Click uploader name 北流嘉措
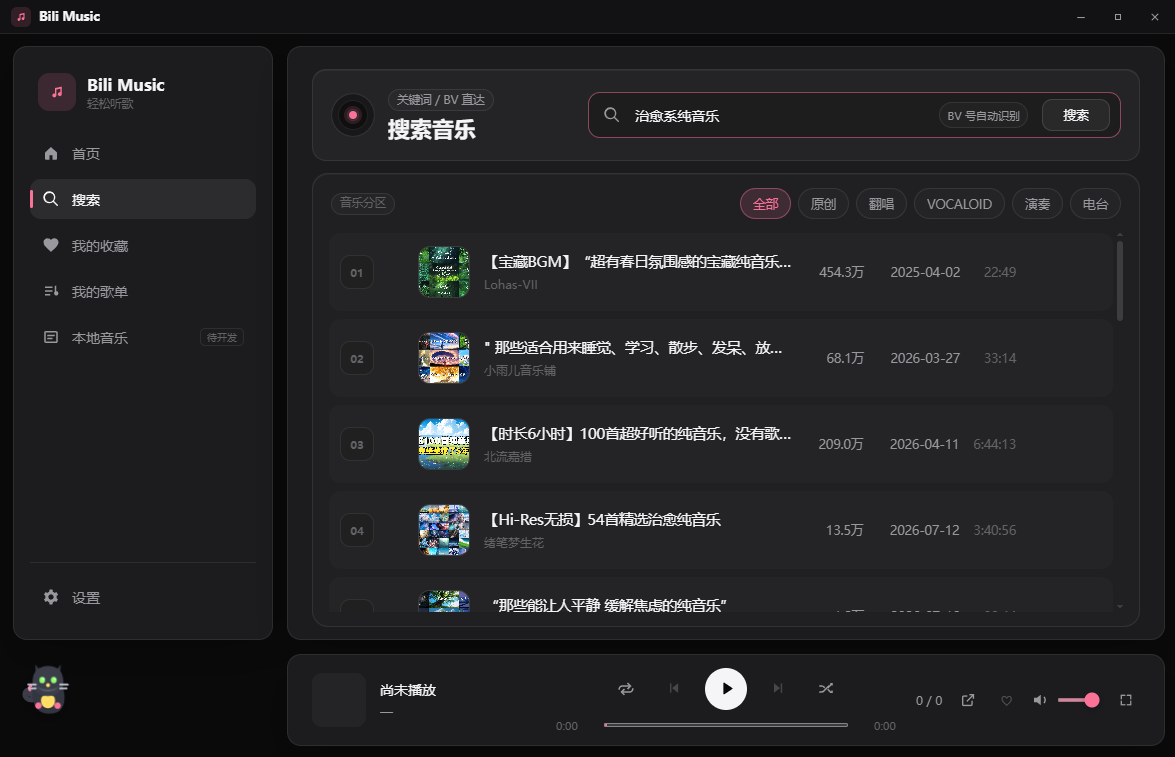The image size is (1175, 757). click(507, 456)
